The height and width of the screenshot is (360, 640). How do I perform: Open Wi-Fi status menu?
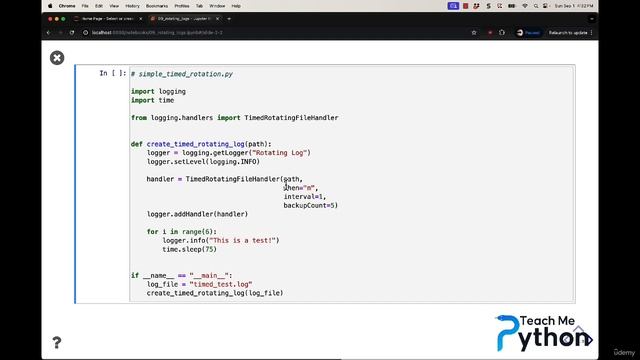click(525, 6)
